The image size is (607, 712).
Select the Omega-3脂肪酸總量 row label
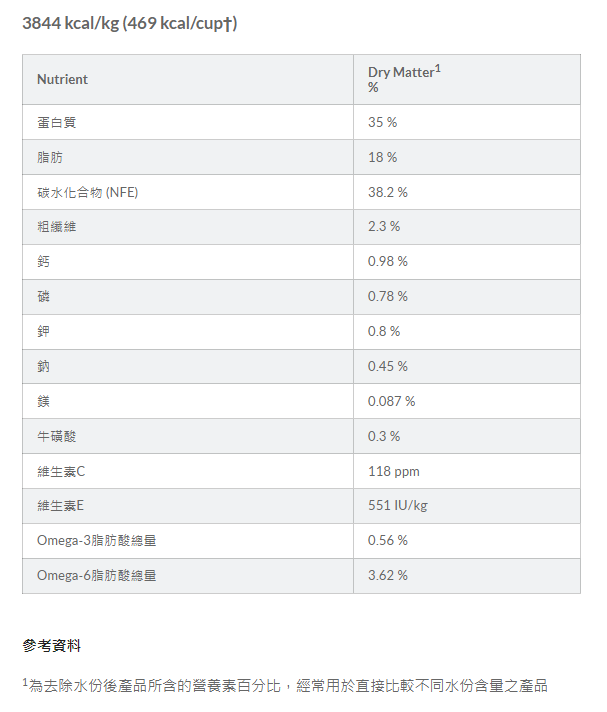coord(97,540)
